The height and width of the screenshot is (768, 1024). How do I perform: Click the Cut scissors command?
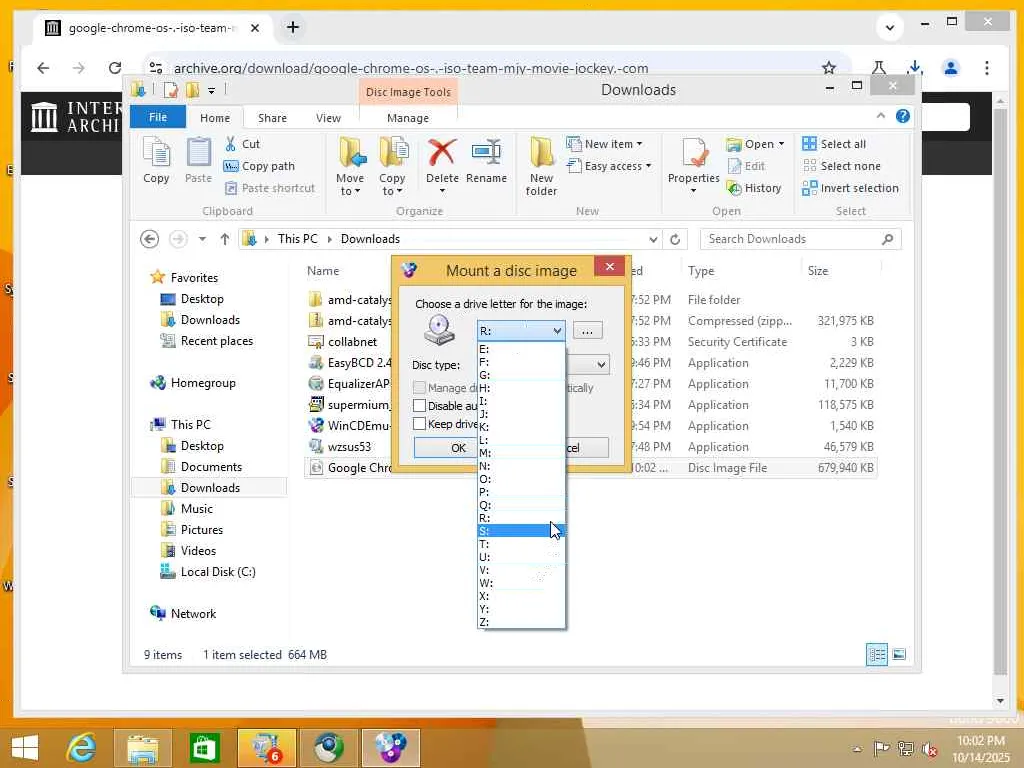[x=242, y=144]
